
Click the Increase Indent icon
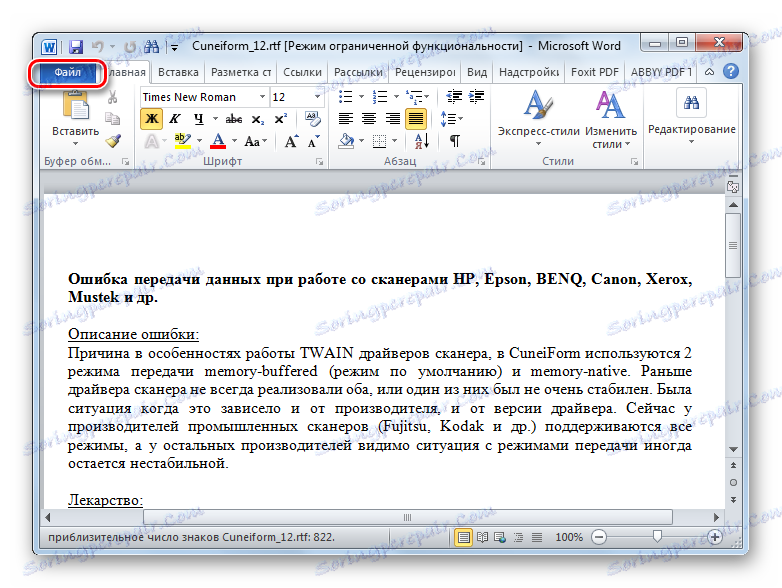coord(476,96)
